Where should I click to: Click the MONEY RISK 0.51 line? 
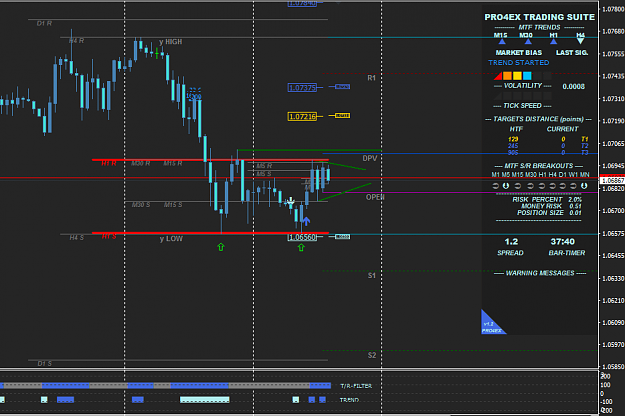[551, 206]
